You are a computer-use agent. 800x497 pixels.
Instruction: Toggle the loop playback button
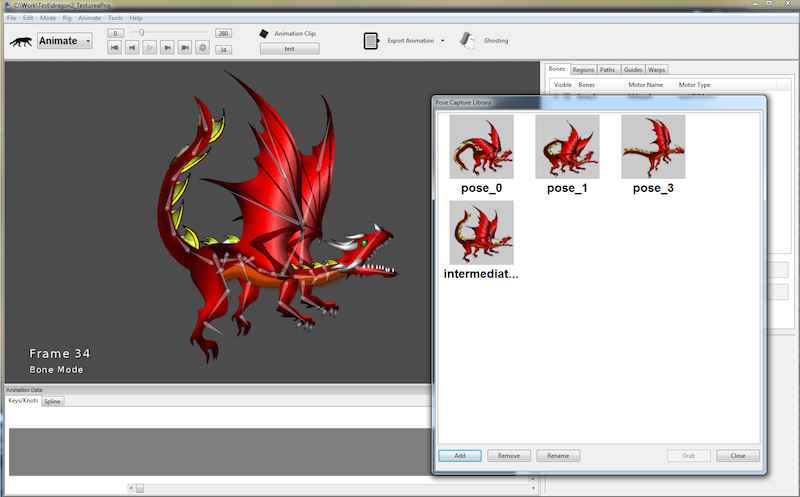tap(203, 47)
